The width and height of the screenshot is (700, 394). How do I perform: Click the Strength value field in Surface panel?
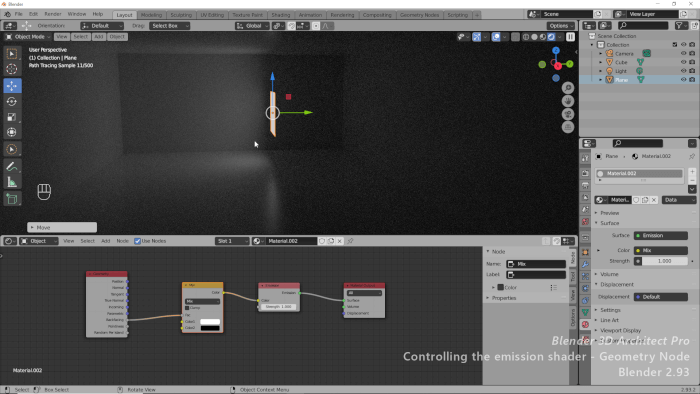click(x=664, y=261)
